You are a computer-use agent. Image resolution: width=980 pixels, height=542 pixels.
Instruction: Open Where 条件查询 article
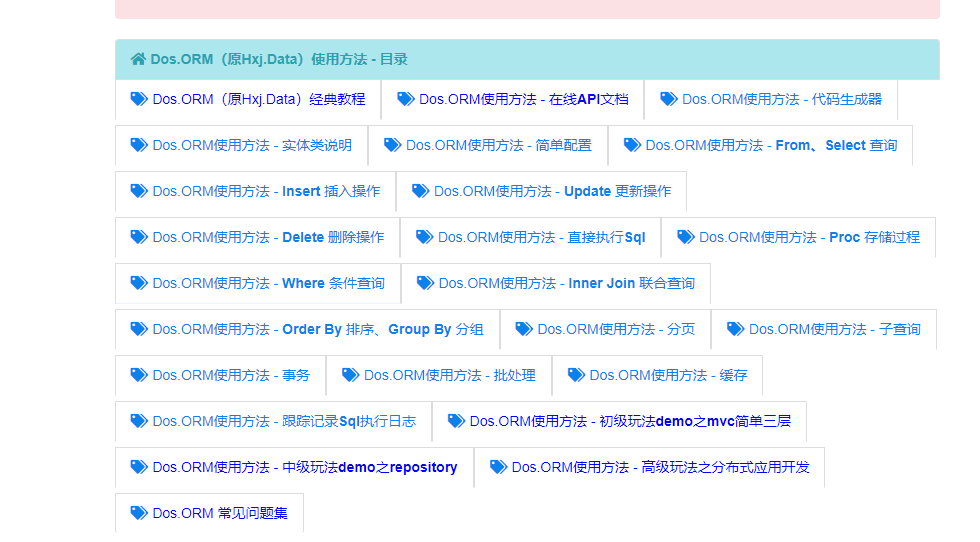point(269,283)
